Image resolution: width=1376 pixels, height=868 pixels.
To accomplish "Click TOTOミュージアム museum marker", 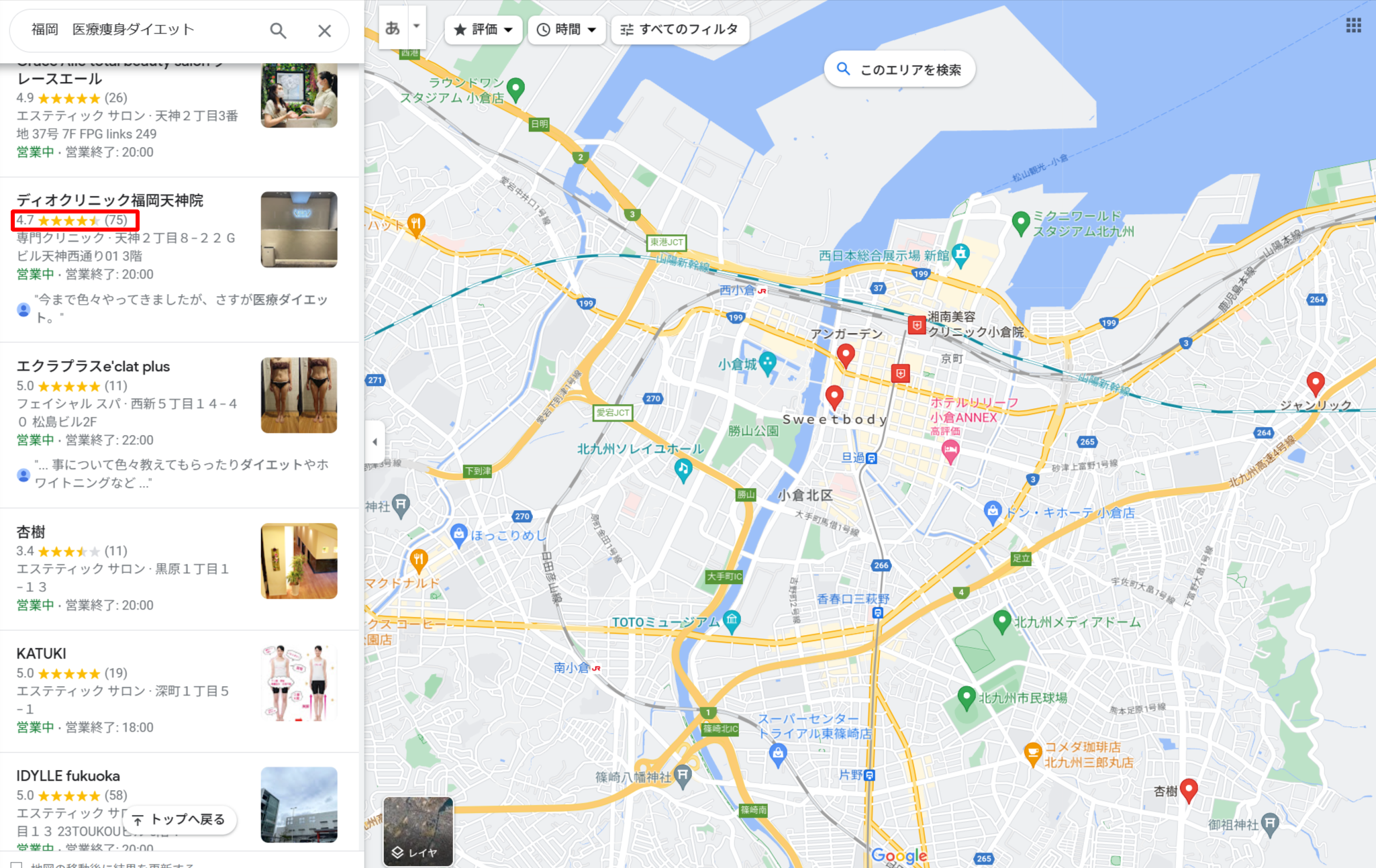I will tap(732, 621).
